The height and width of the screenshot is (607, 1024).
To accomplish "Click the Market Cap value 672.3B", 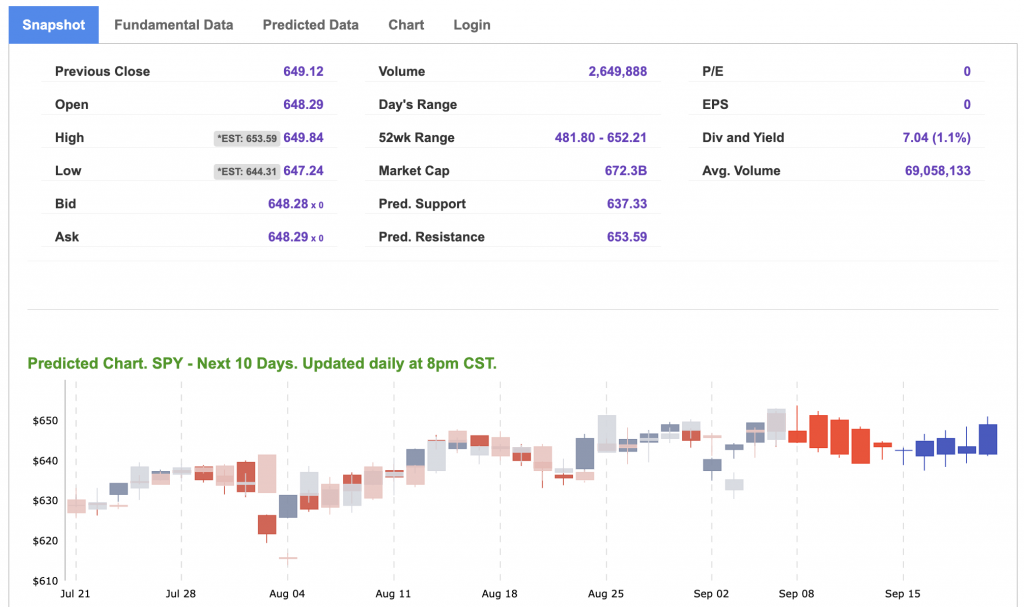I will [626, 171].
